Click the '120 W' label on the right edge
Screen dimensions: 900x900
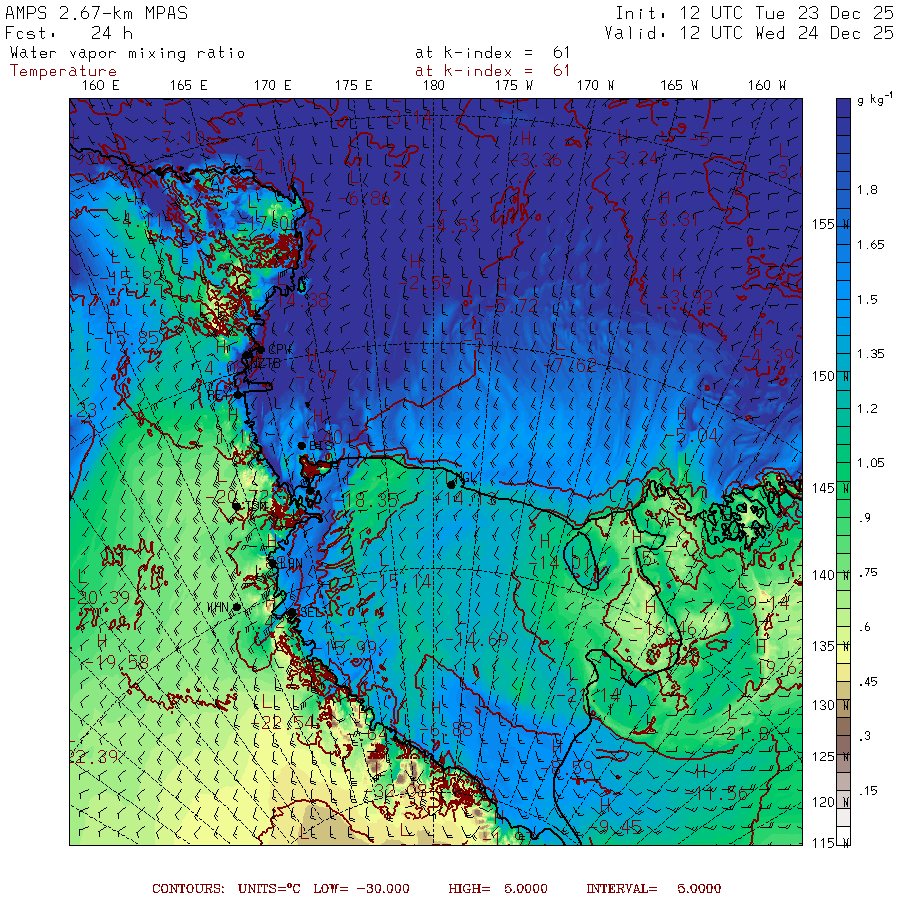(831, 802)
